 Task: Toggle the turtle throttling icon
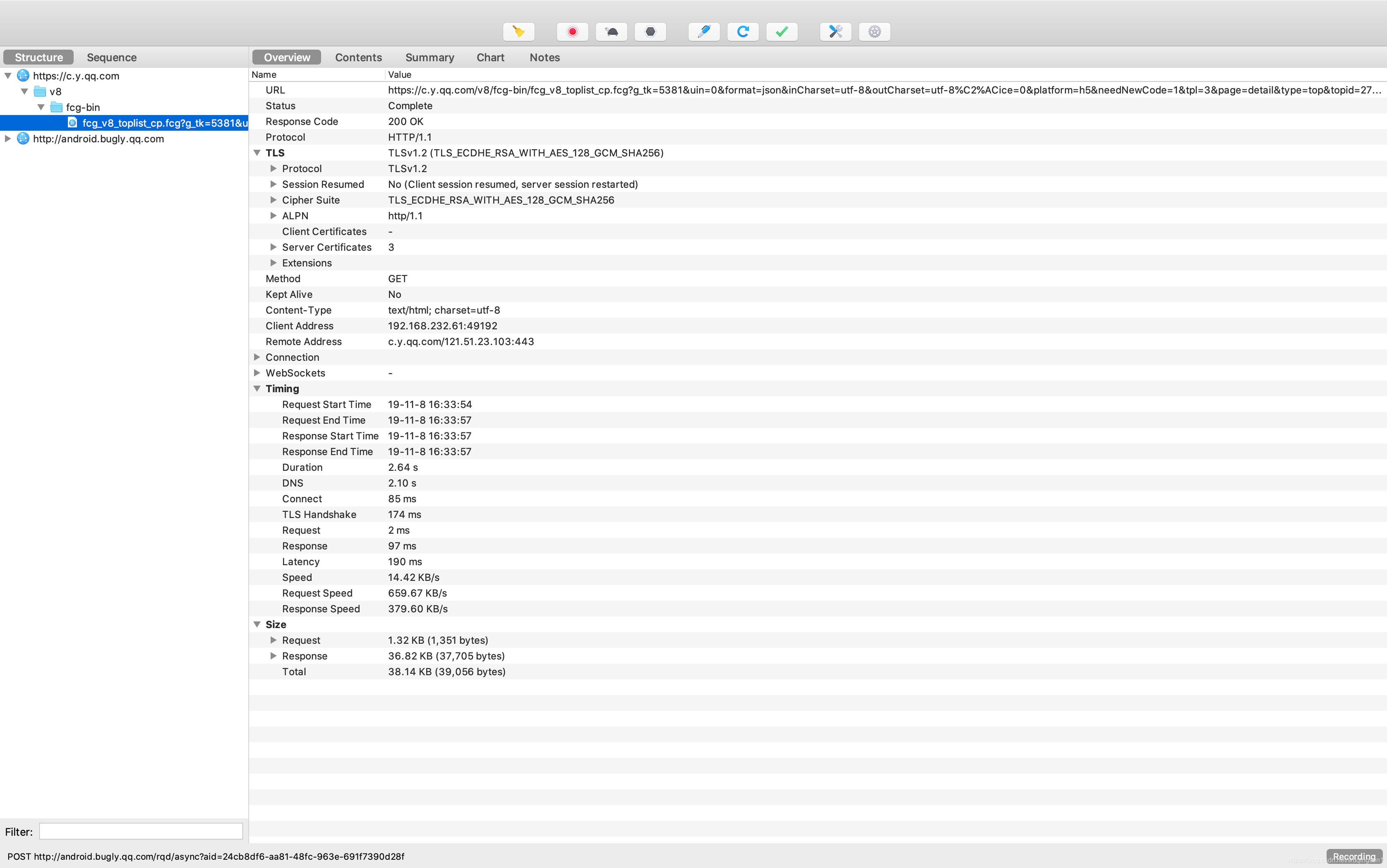tap(612, 31)
